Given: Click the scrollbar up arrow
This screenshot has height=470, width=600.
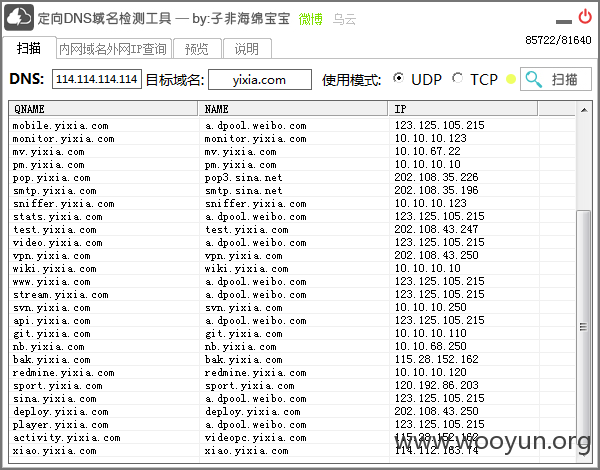Looking at the screenshot, I should [584, 110].
